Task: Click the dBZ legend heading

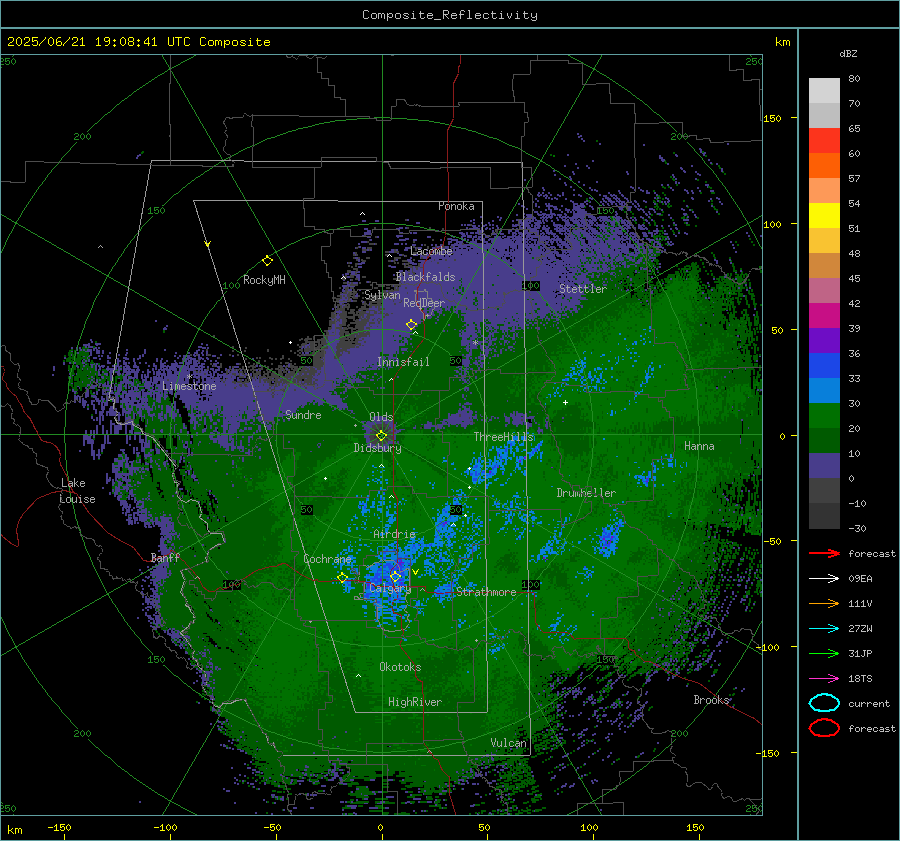Action: tap(848, 53)
